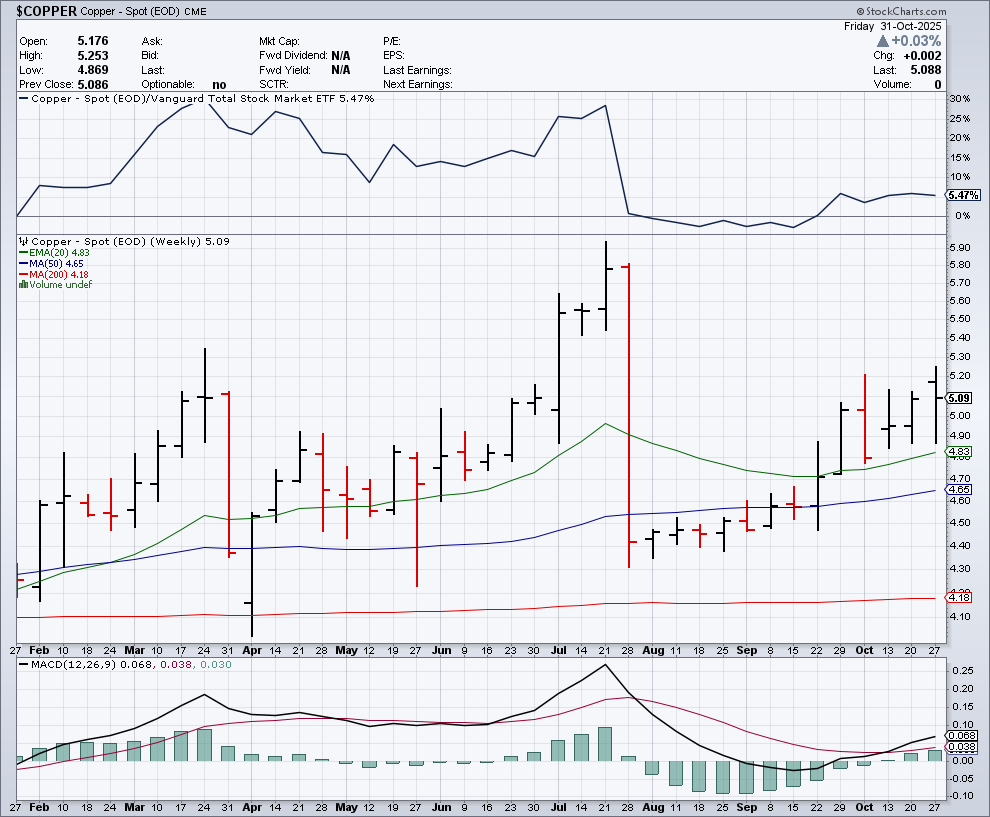Click the StockCharts.com watermark
This screenshot has height=817, width=990.
[933, 9]
